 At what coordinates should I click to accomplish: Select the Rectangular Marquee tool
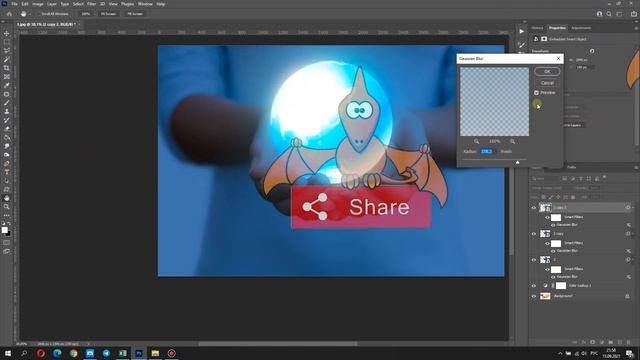(7, 42)
